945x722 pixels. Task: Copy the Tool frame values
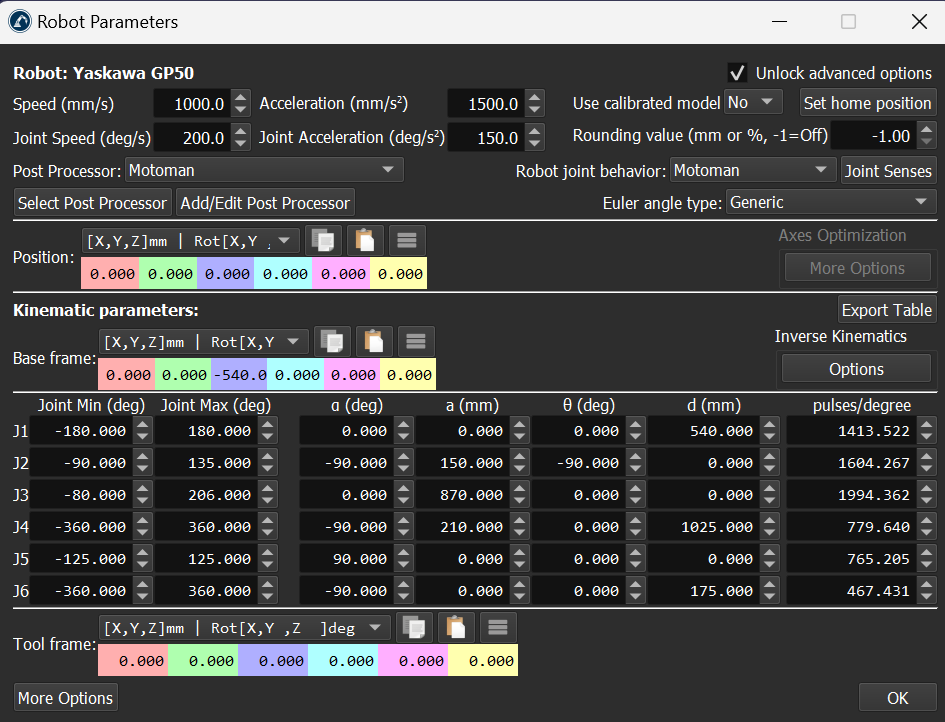point(414,627)
